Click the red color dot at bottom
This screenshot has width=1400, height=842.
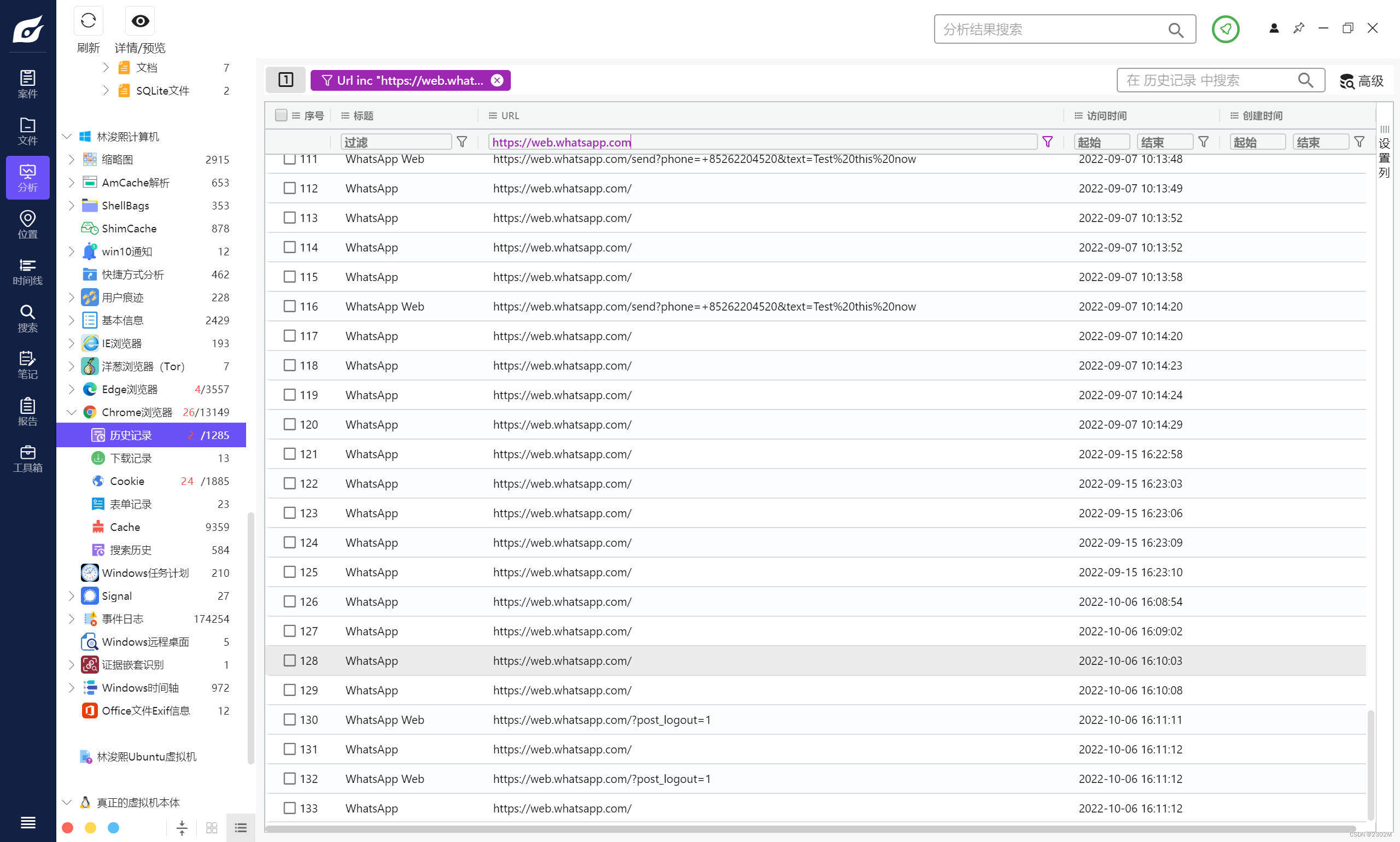coord(67,827)
